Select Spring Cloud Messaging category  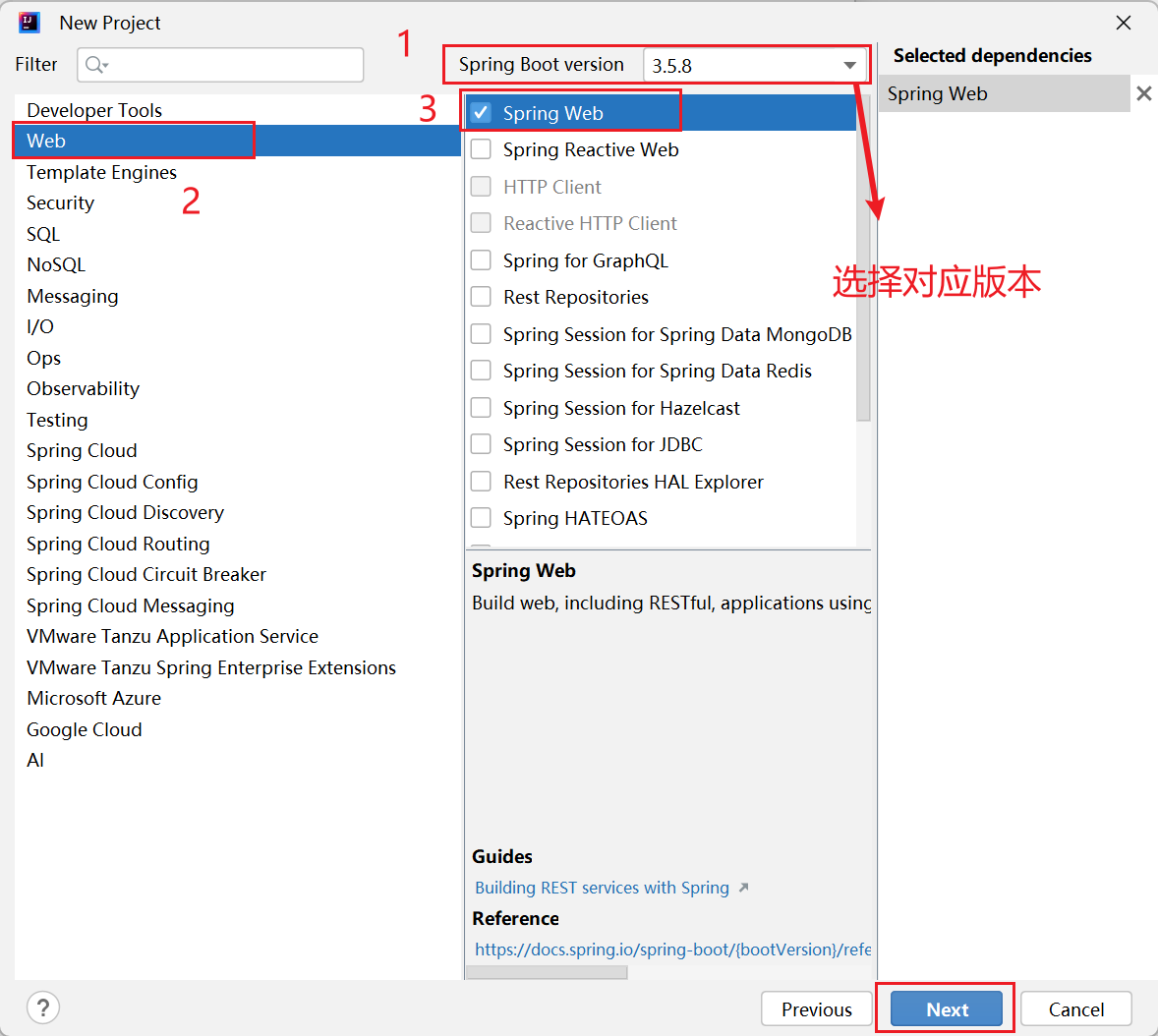[238, 605]
